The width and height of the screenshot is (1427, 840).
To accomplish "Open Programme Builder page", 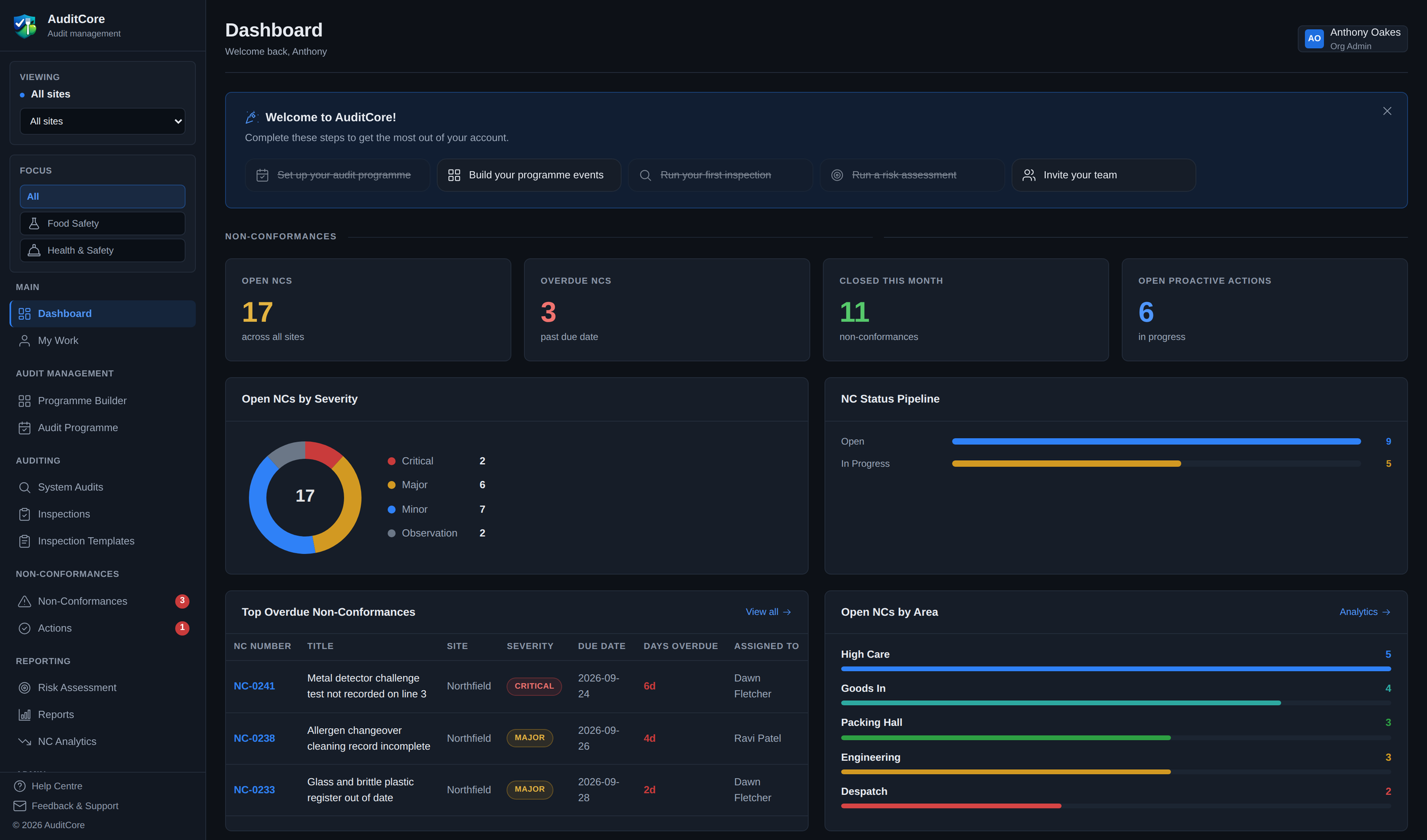I will click(x=102, y=401).
